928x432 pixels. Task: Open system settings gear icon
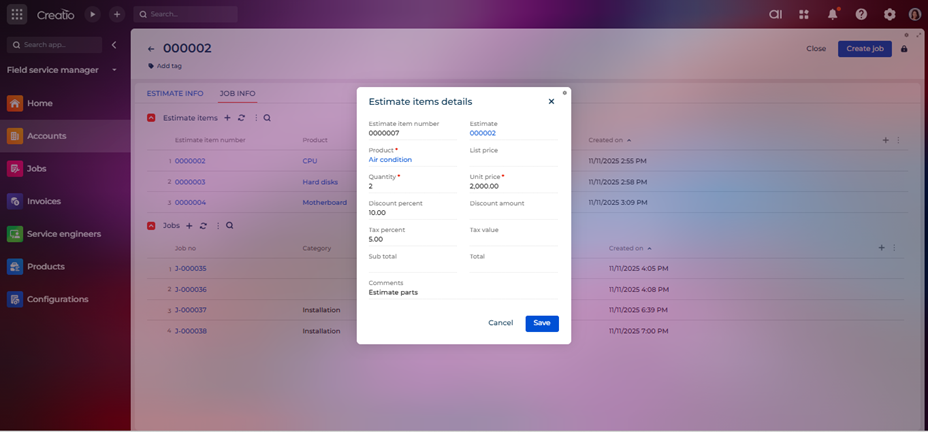(x=889, y=15)
